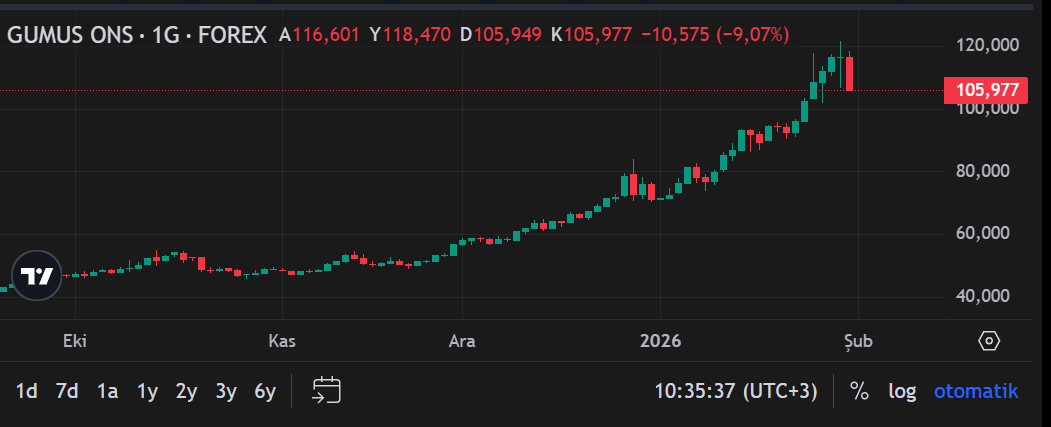This screenshot has height=427, width=1051.
Task: Click the TradingView logo on the chart
Action: [37, 275]
